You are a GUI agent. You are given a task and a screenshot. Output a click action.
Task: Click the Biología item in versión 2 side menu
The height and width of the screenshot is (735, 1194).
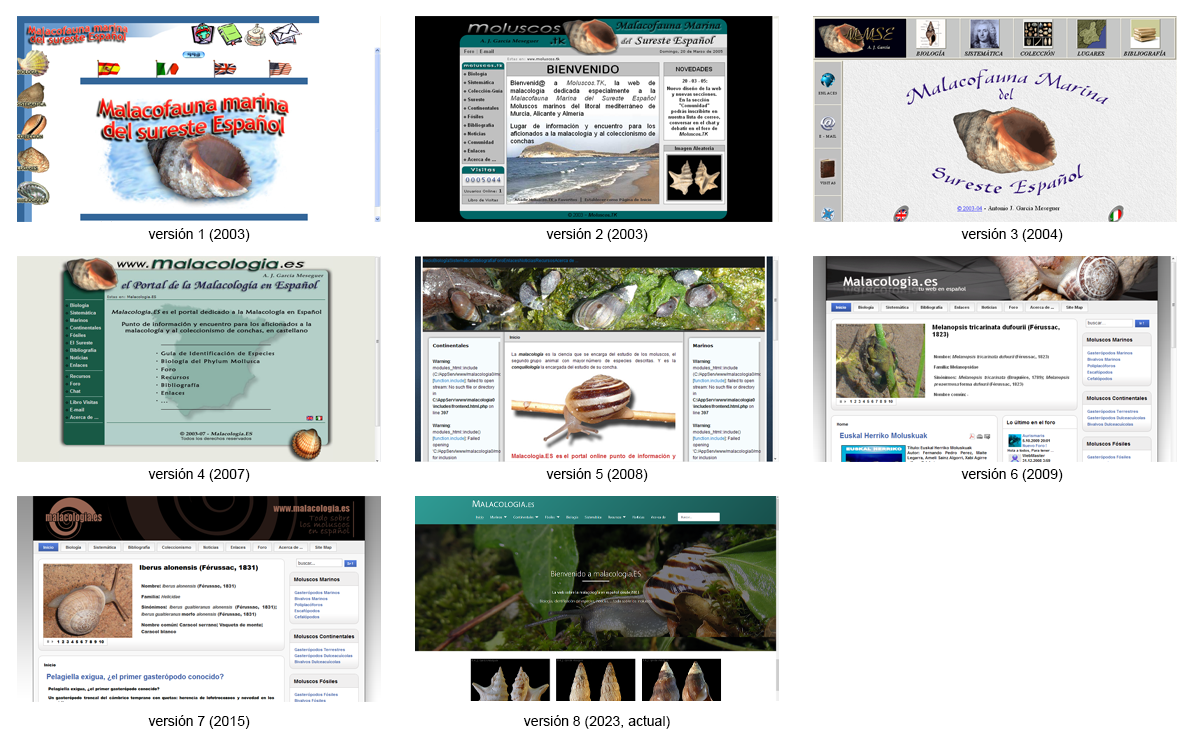477,74
